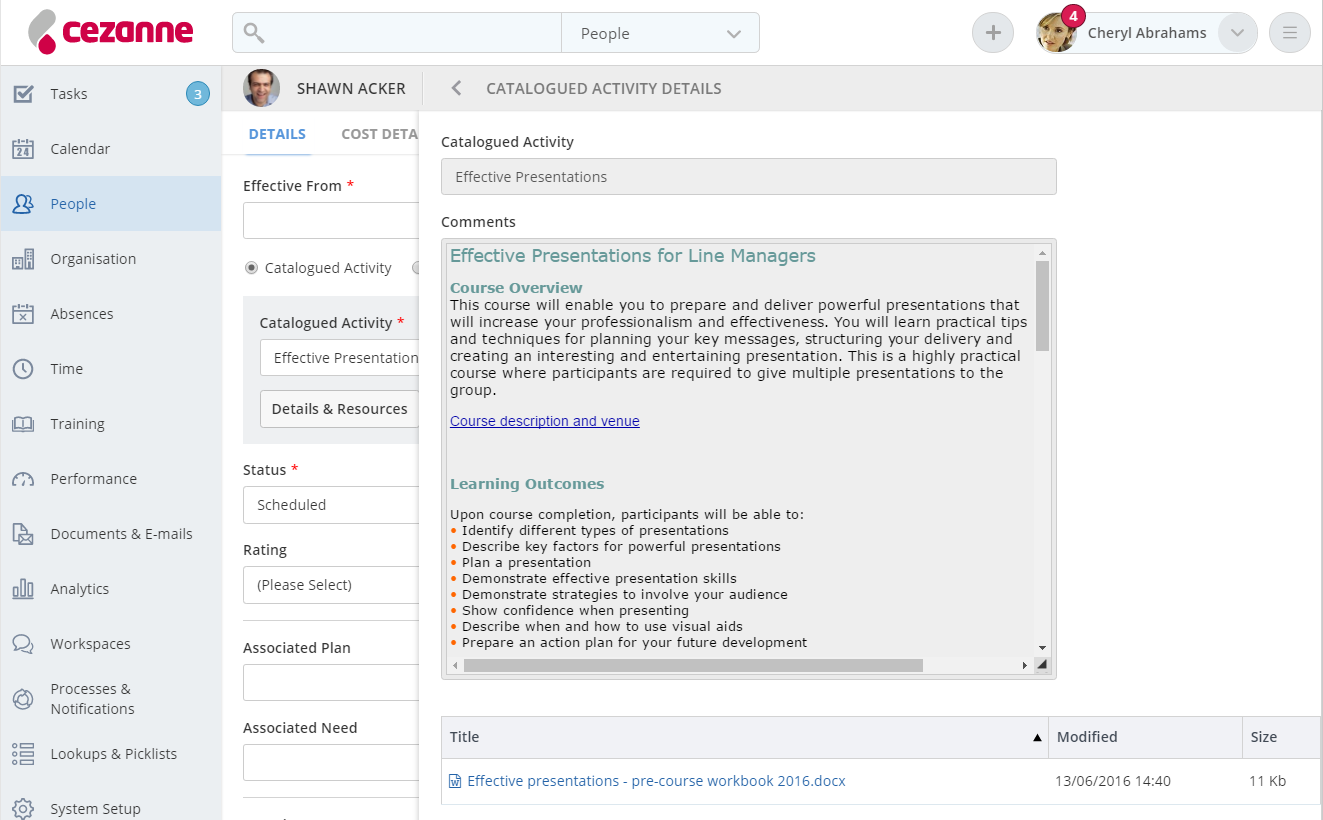Open the pre-course workbook document link

point(657,781)
